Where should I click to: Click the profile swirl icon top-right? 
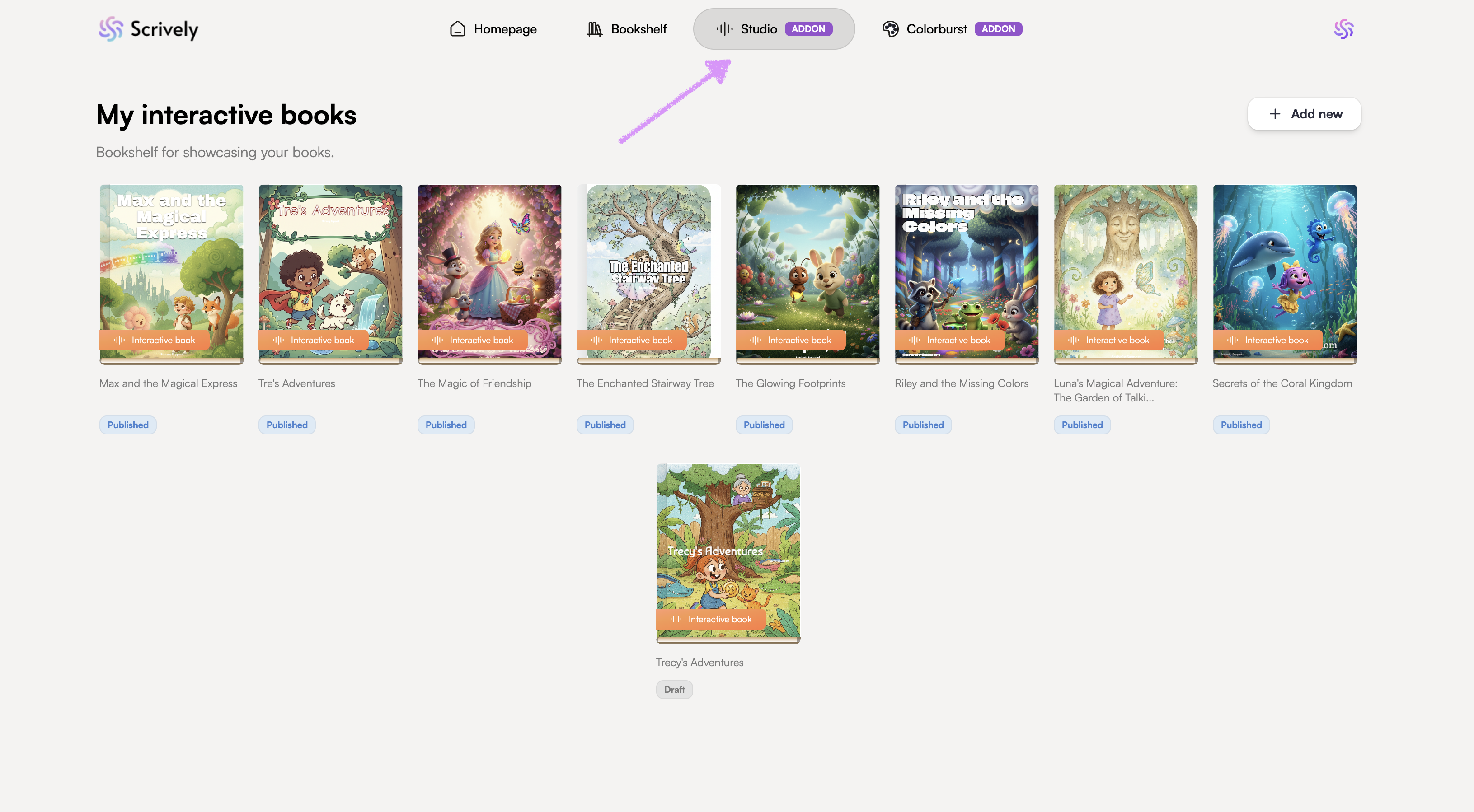tap(1343, 28)
